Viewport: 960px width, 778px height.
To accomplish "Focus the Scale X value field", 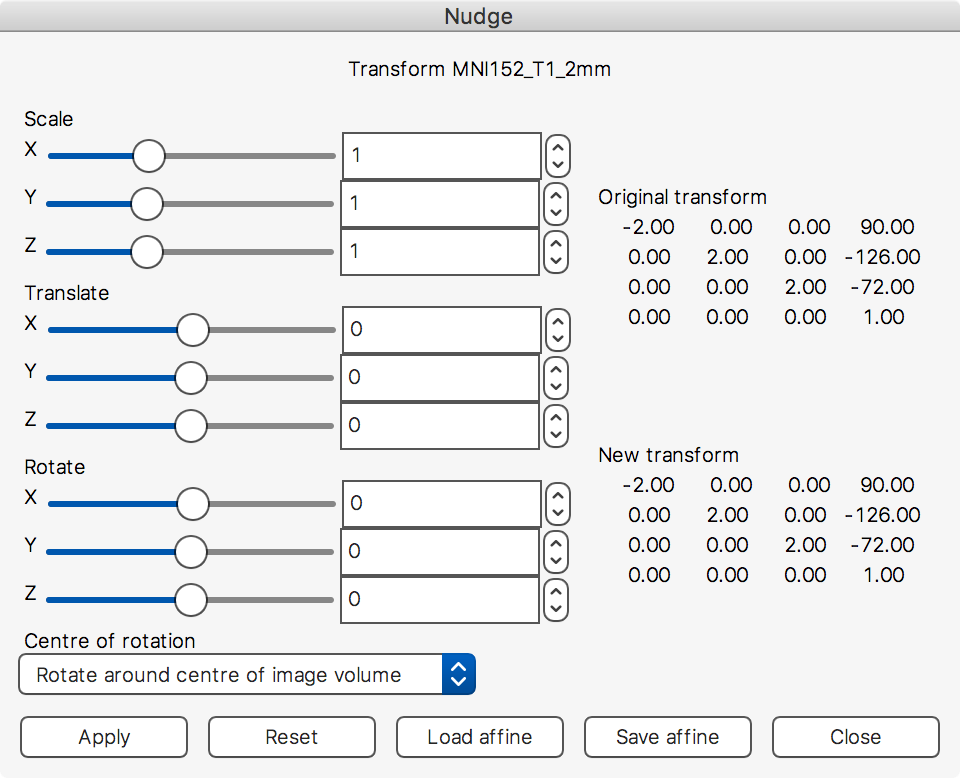I will [441, 156].
